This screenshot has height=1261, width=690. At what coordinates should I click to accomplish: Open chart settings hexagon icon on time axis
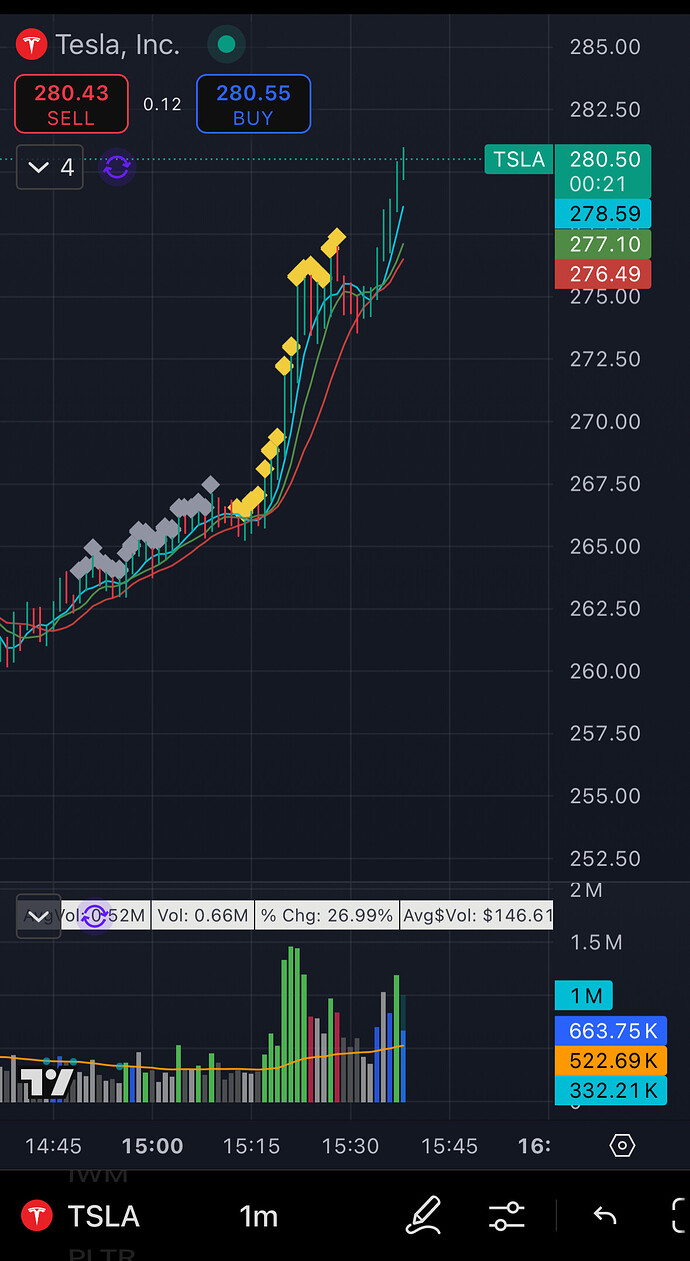pos(621,1146)
